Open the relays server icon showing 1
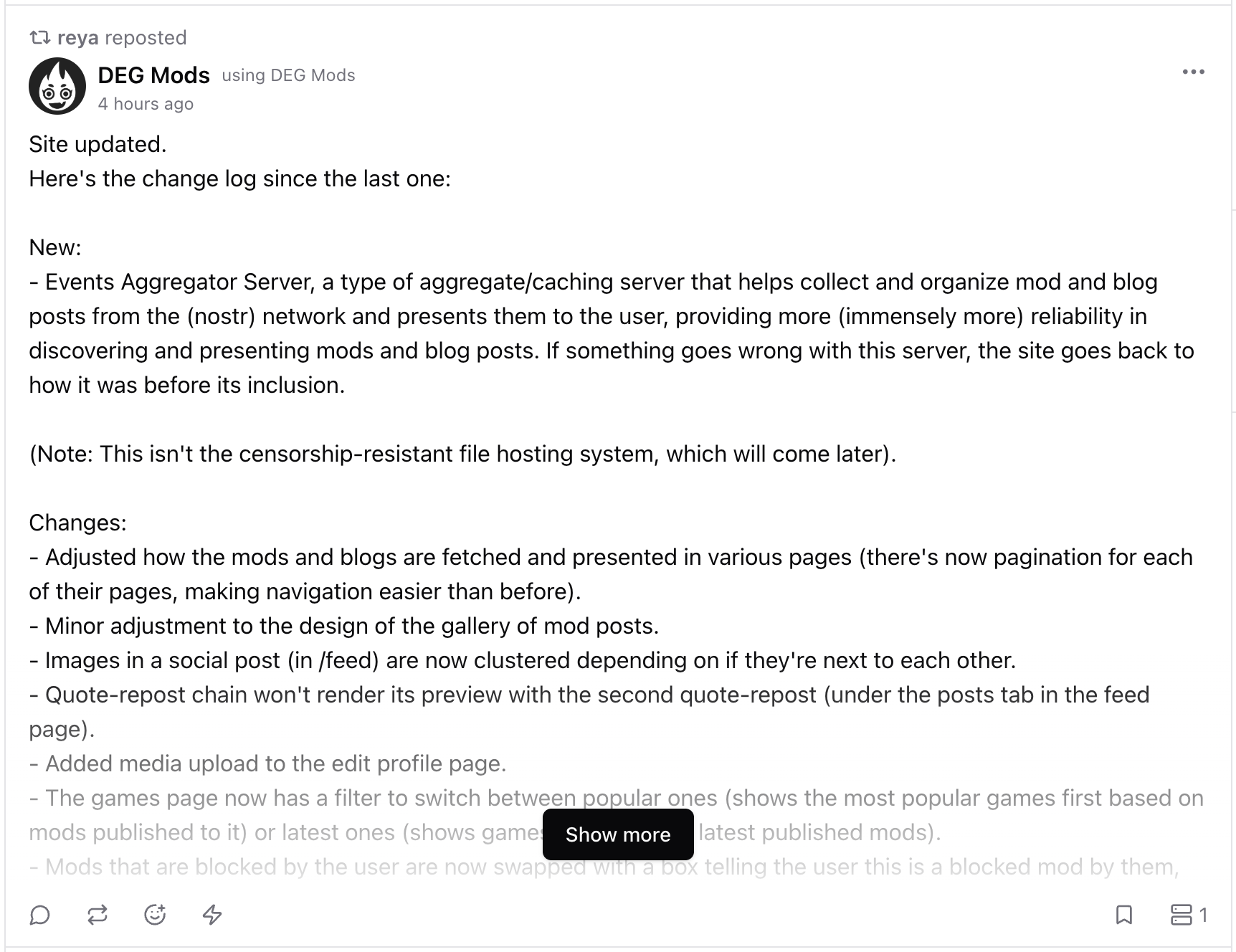Screen dimensions: 1236x952 coord(1189,915)
